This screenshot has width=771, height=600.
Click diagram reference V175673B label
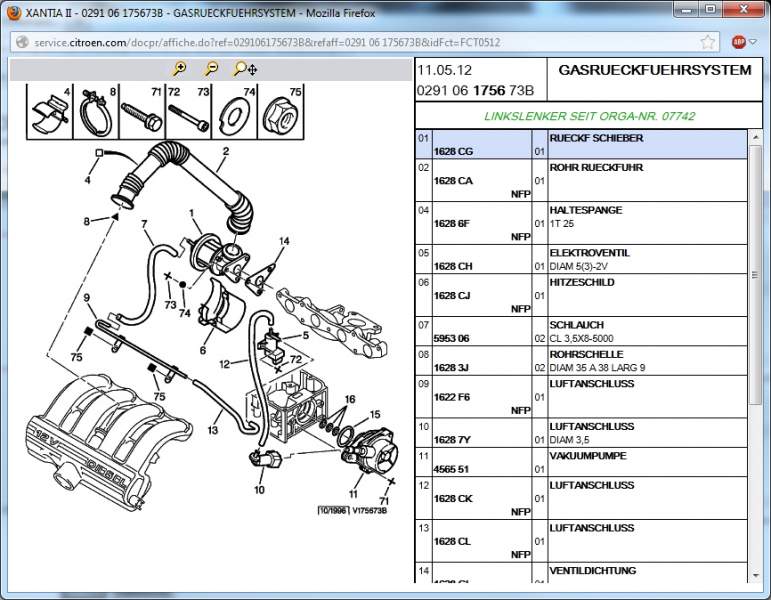point(370,510)
